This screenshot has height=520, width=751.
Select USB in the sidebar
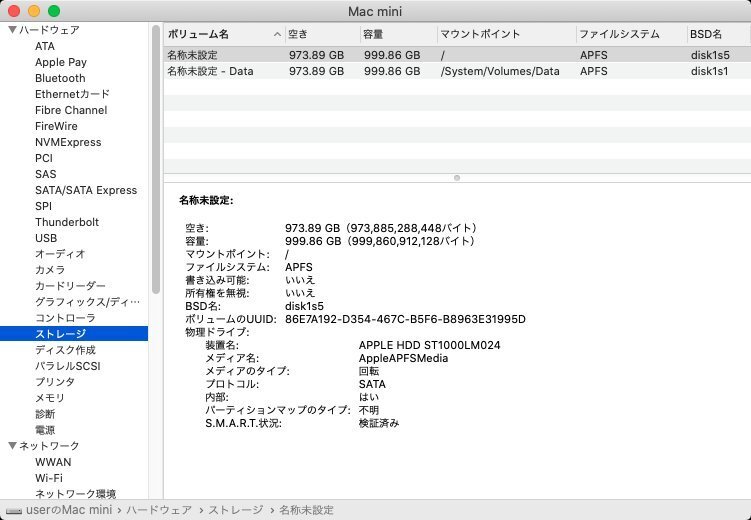click(x=46, y=238)
